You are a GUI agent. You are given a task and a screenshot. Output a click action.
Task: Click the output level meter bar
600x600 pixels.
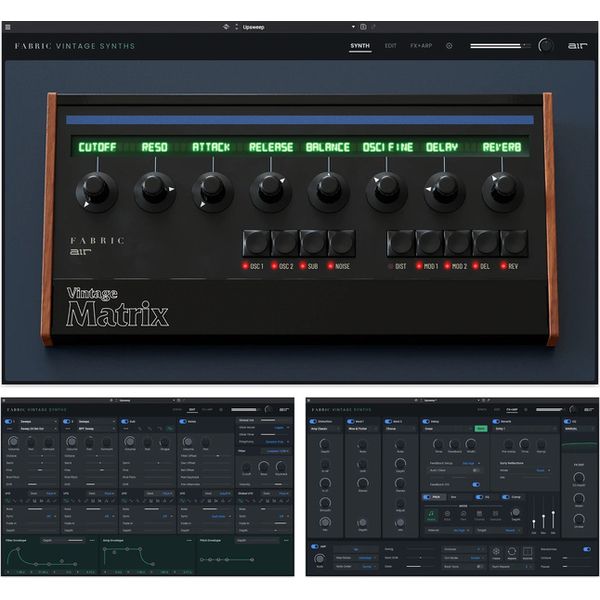(x=500, y=46)
